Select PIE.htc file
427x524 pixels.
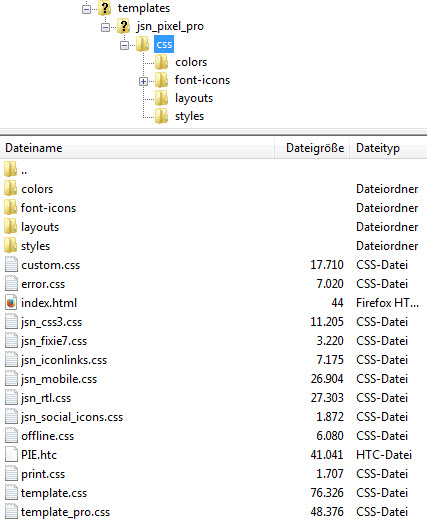coord(39,455)
